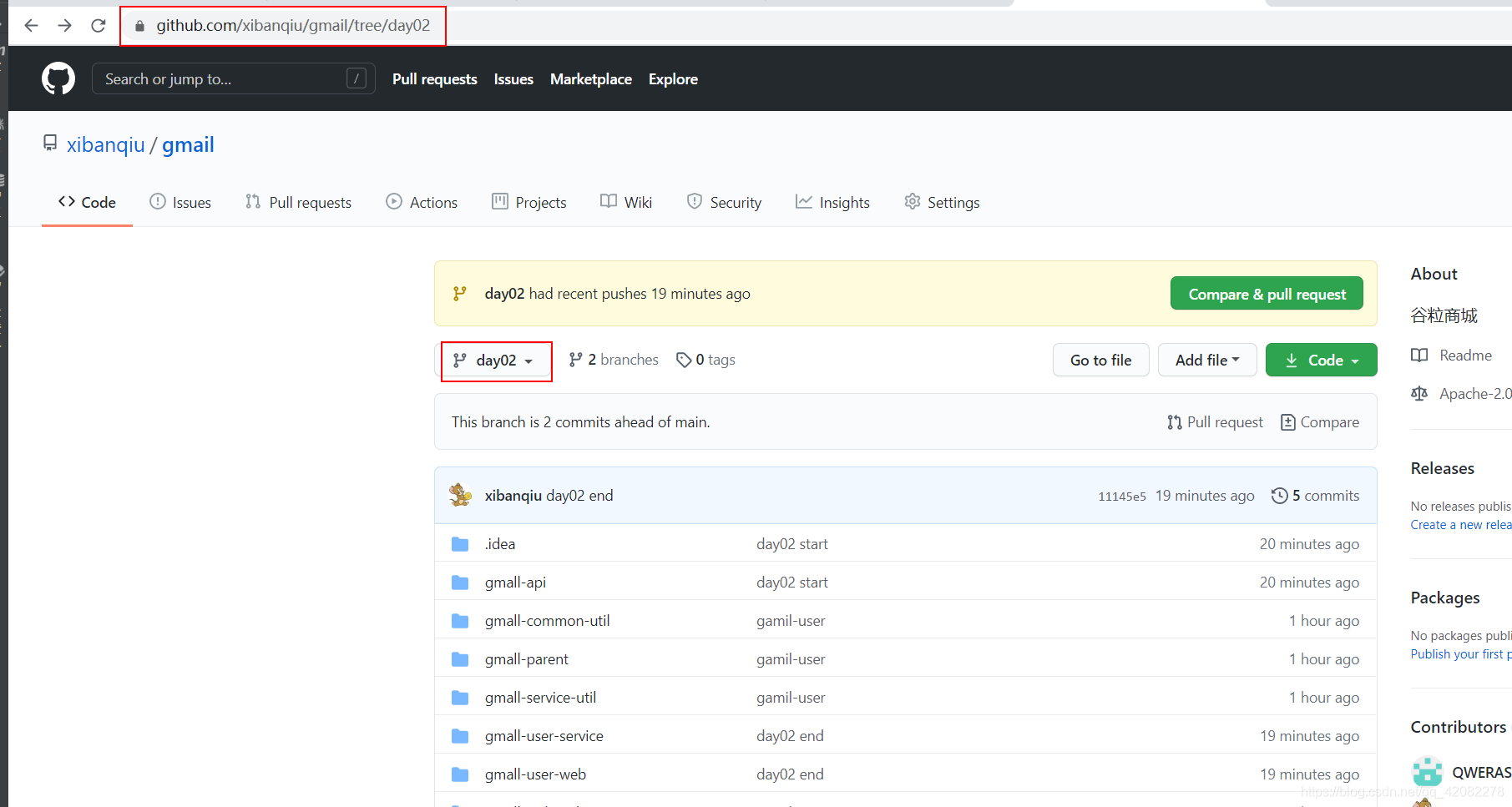Click the branch icon in the yellow banner
The image size is (1512, 807).
(x=459, y=294)
